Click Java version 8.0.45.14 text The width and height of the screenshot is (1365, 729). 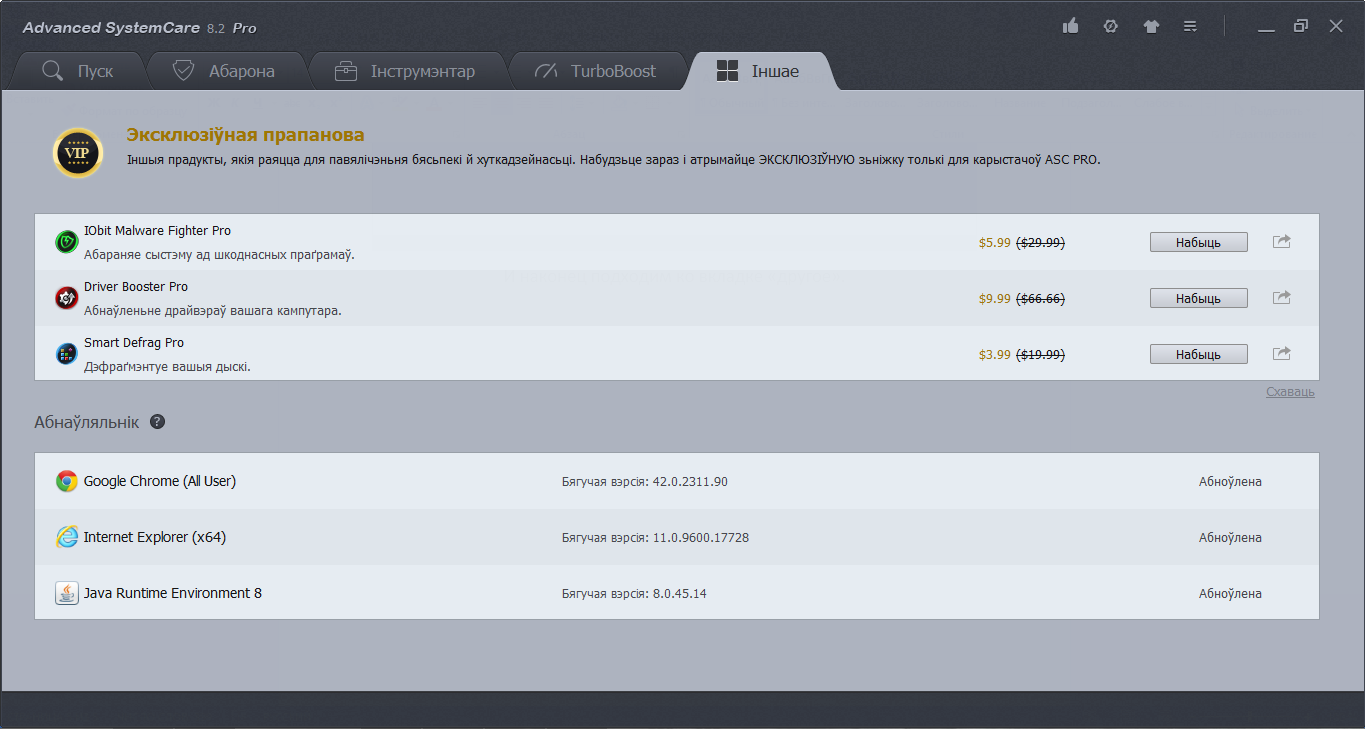pyautogui.click(x=634, y=594)
